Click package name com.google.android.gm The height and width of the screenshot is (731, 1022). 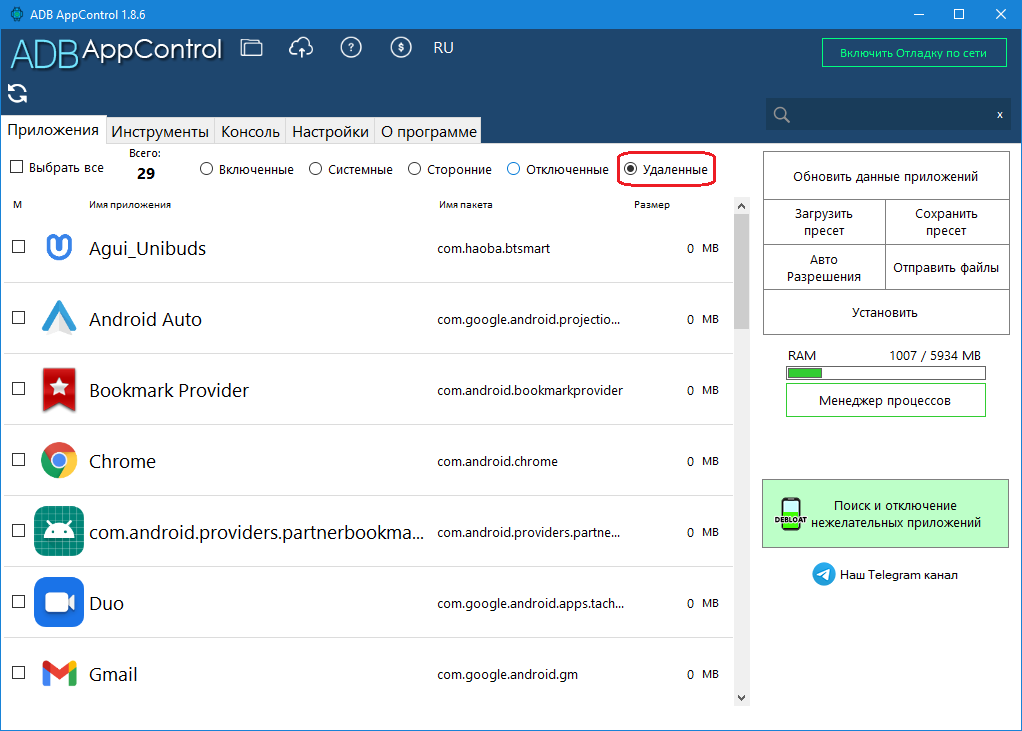pos(507,674)
